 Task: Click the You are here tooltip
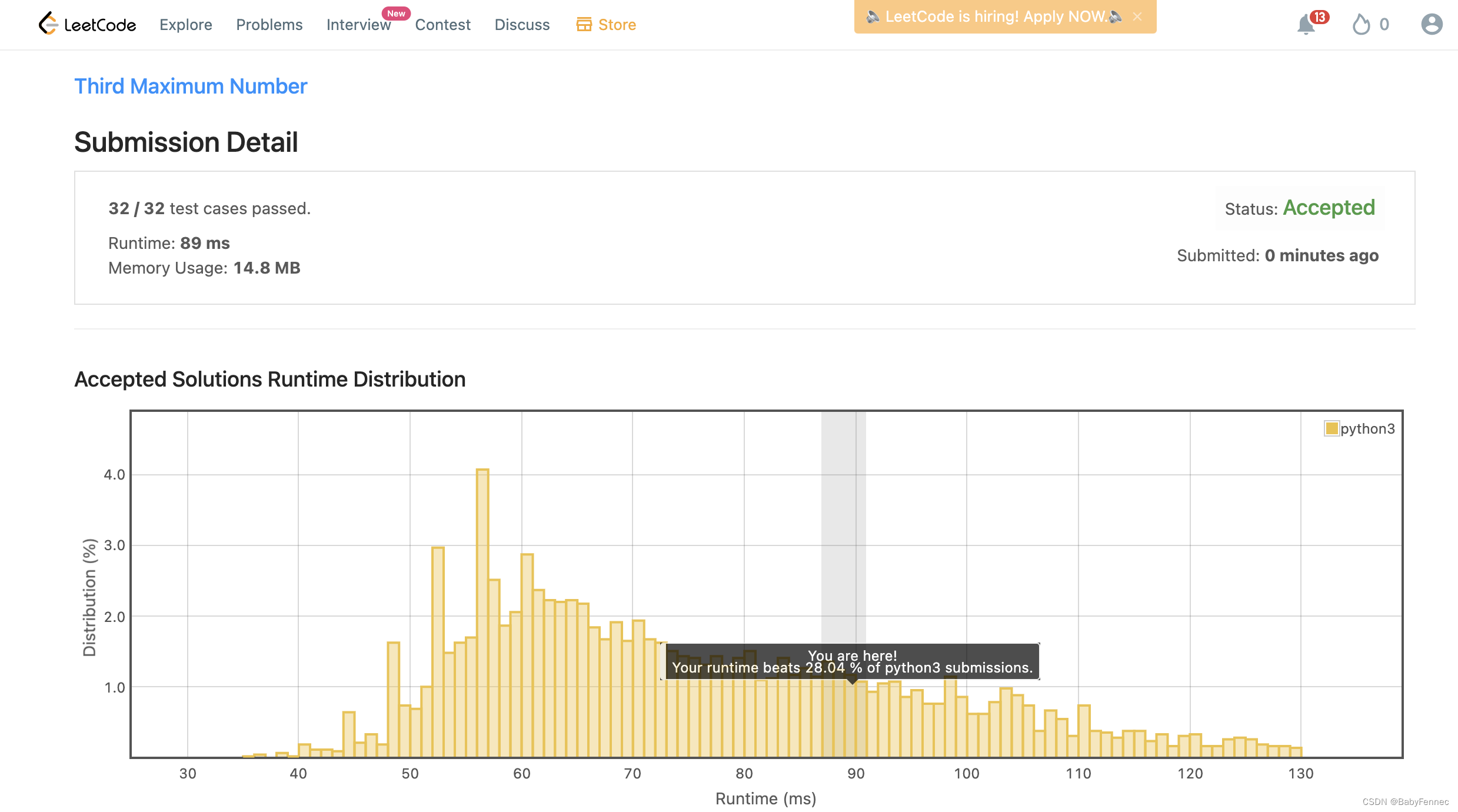pyautogui.click(x=852, y=661)
